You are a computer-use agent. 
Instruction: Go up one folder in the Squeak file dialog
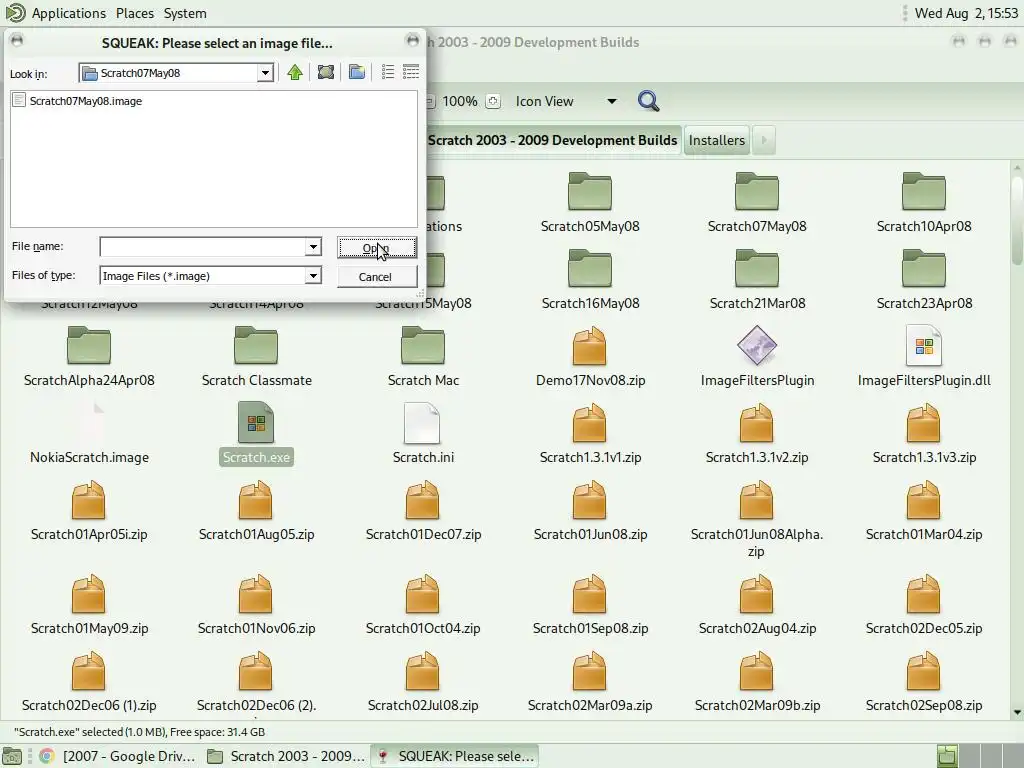tap(295, 72)
